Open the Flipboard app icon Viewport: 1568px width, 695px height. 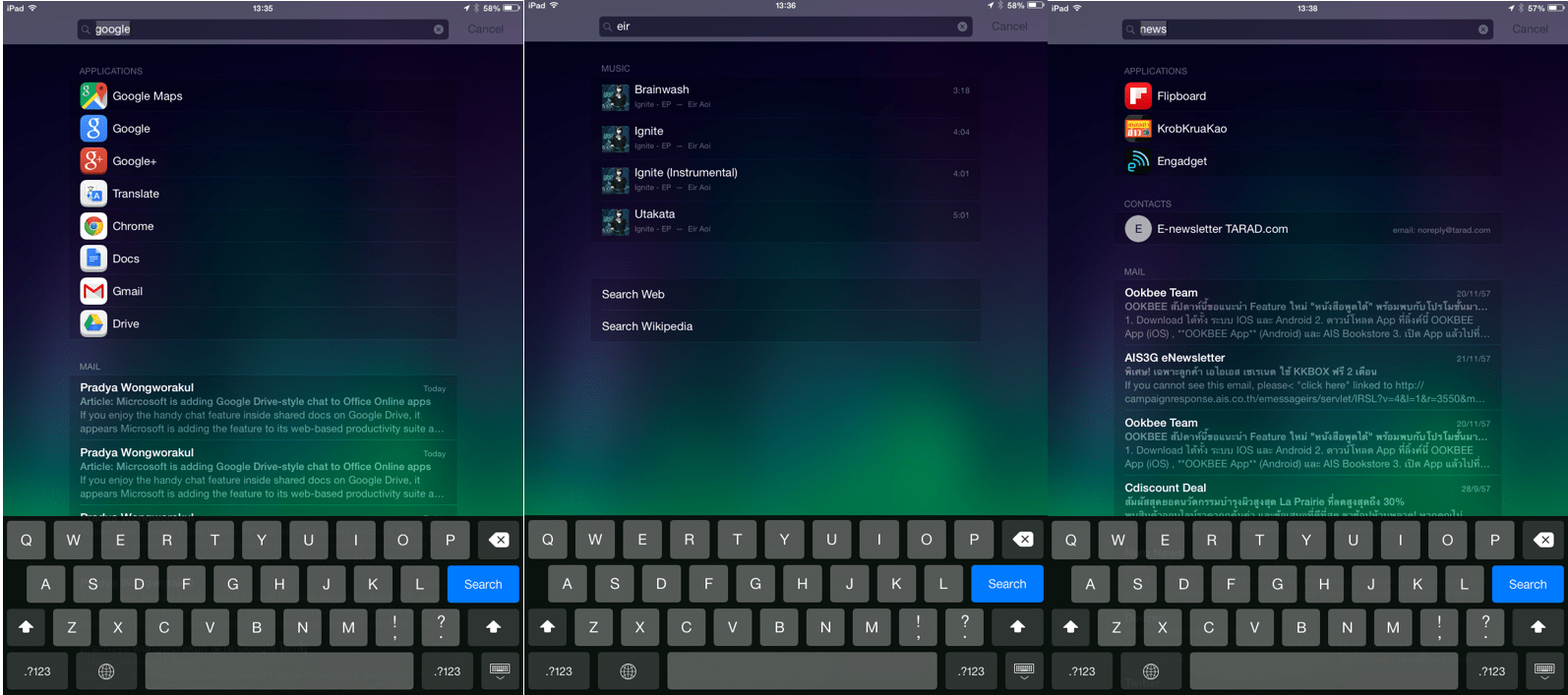pyautogui.click(x=1138, y=96)
